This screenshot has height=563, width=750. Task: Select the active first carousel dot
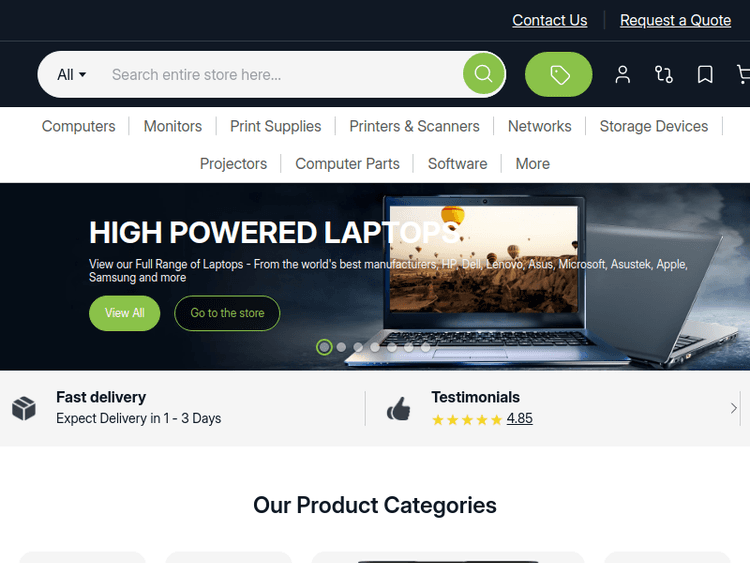point(324,347)
